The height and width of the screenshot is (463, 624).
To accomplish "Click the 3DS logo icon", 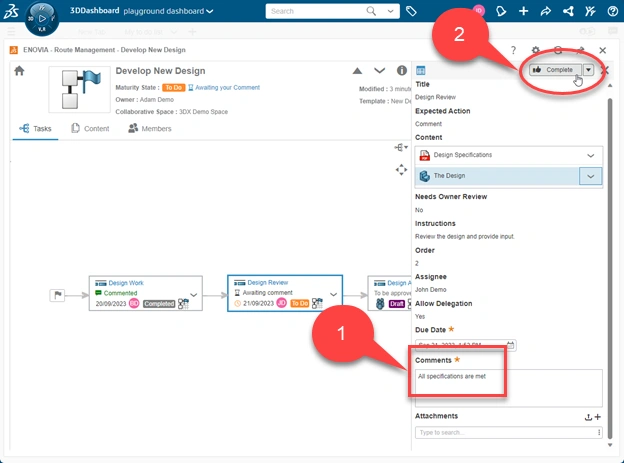I will click(x=11, y=11).
